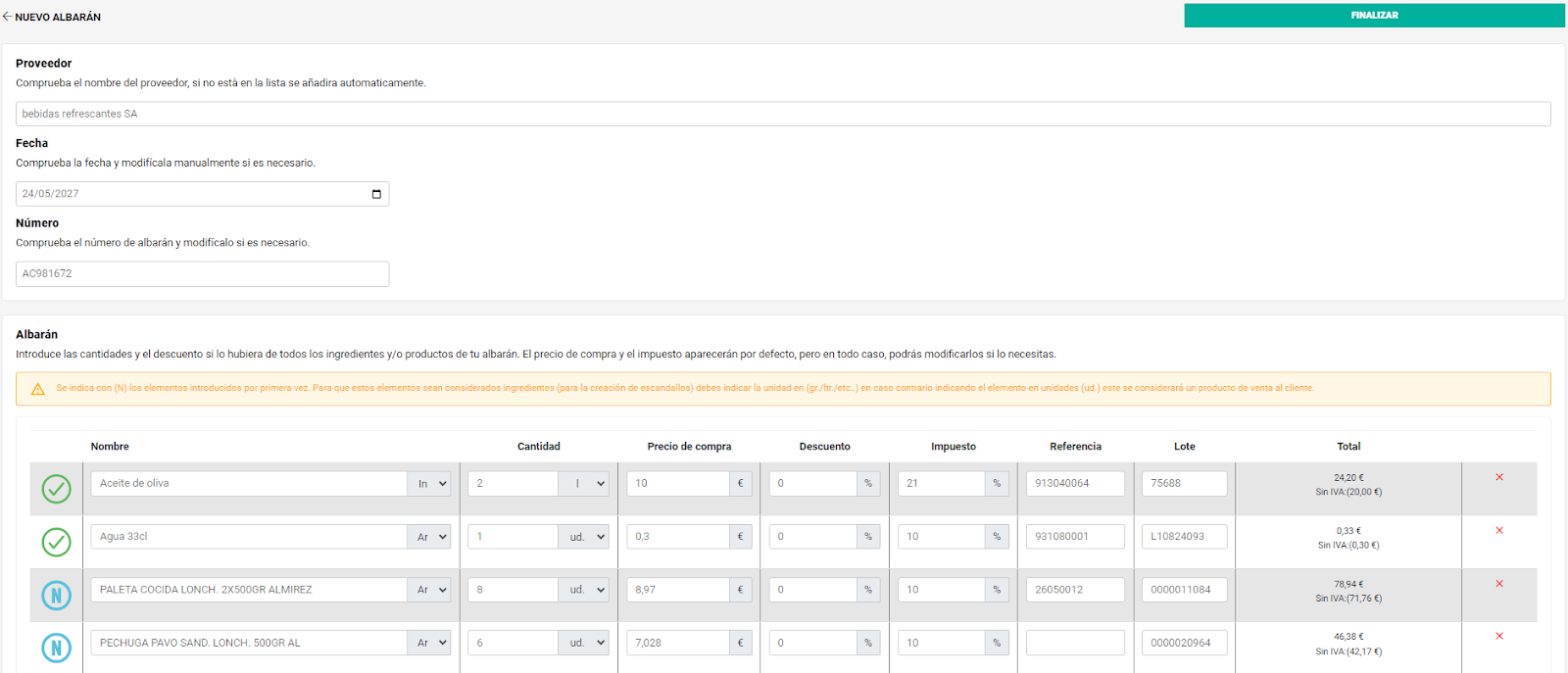Delete the PALETA COCIDA LONCH row

[x=1498, y=584]
